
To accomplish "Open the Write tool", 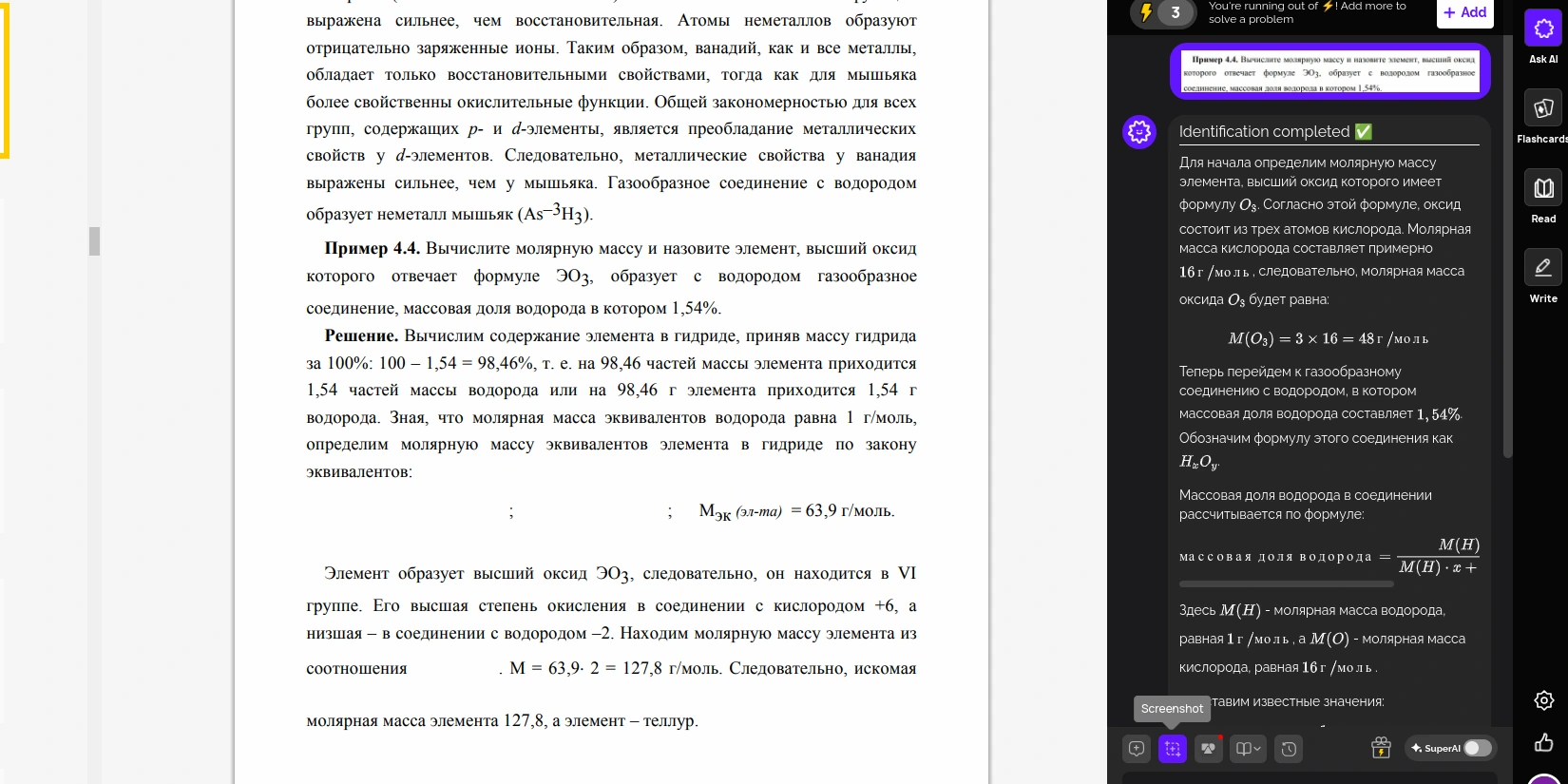I will click(x=1543, y=268).
